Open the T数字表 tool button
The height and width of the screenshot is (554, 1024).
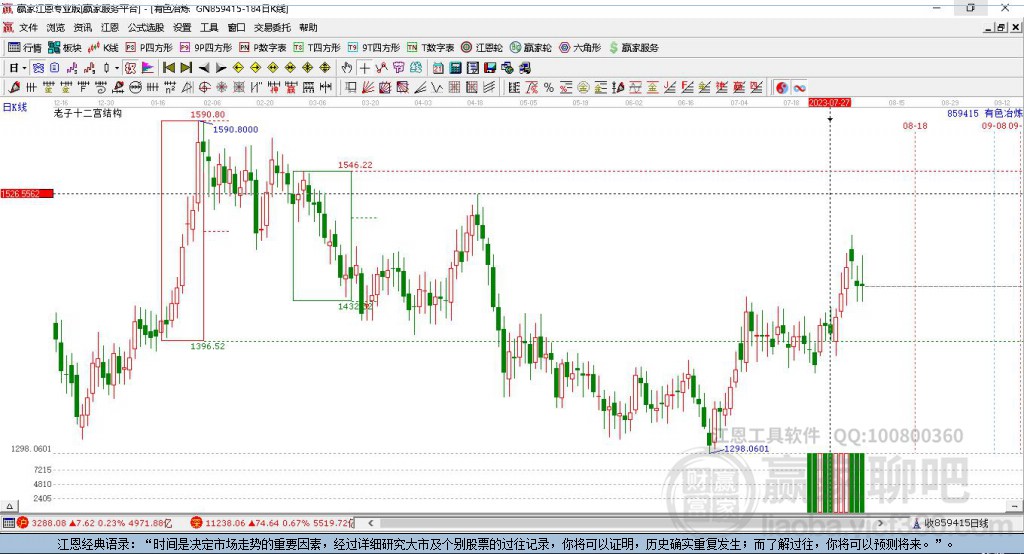coord(430,48)
